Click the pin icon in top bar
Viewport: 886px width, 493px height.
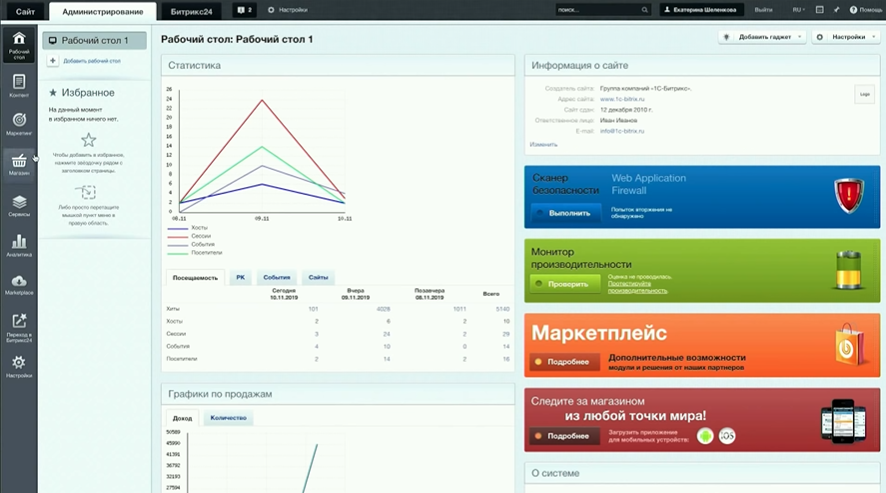coord(836,10)
